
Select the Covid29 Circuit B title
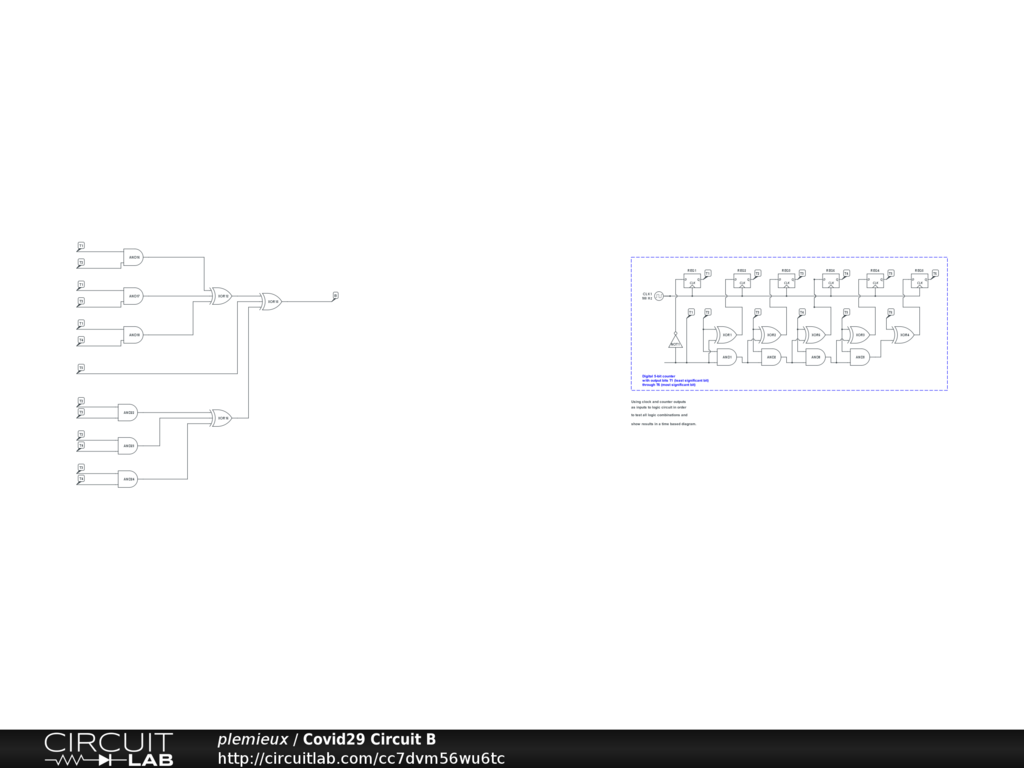click(x=369, y=740)
